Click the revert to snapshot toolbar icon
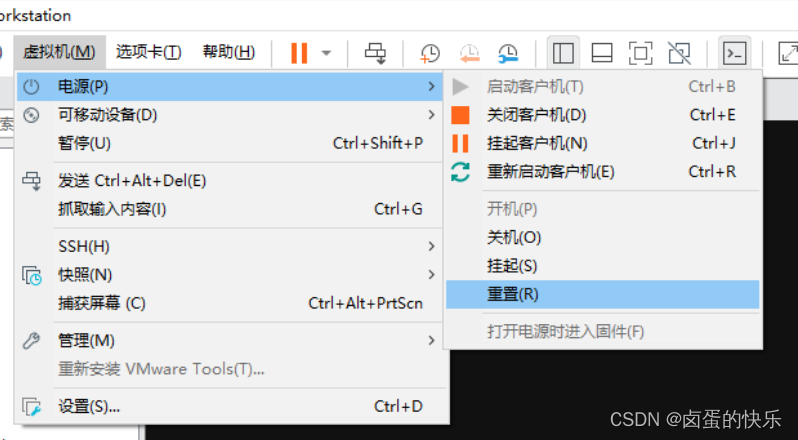Image resolution: width=798 pixels, height=440 pixels. [469, 53]
